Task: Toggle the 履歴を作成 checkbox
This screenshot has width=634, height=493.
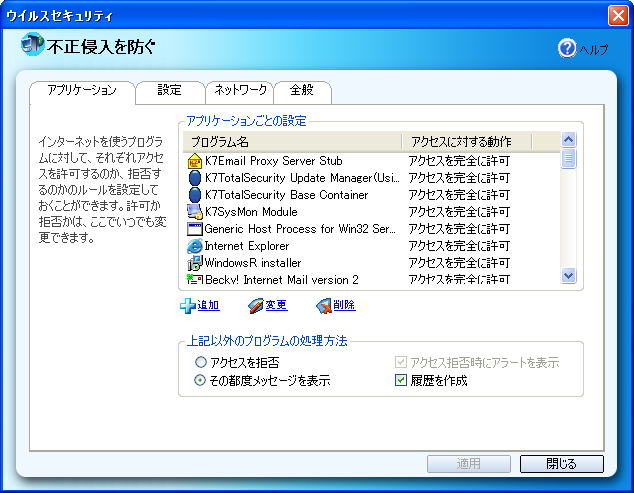Action: (x=401, y=380)
